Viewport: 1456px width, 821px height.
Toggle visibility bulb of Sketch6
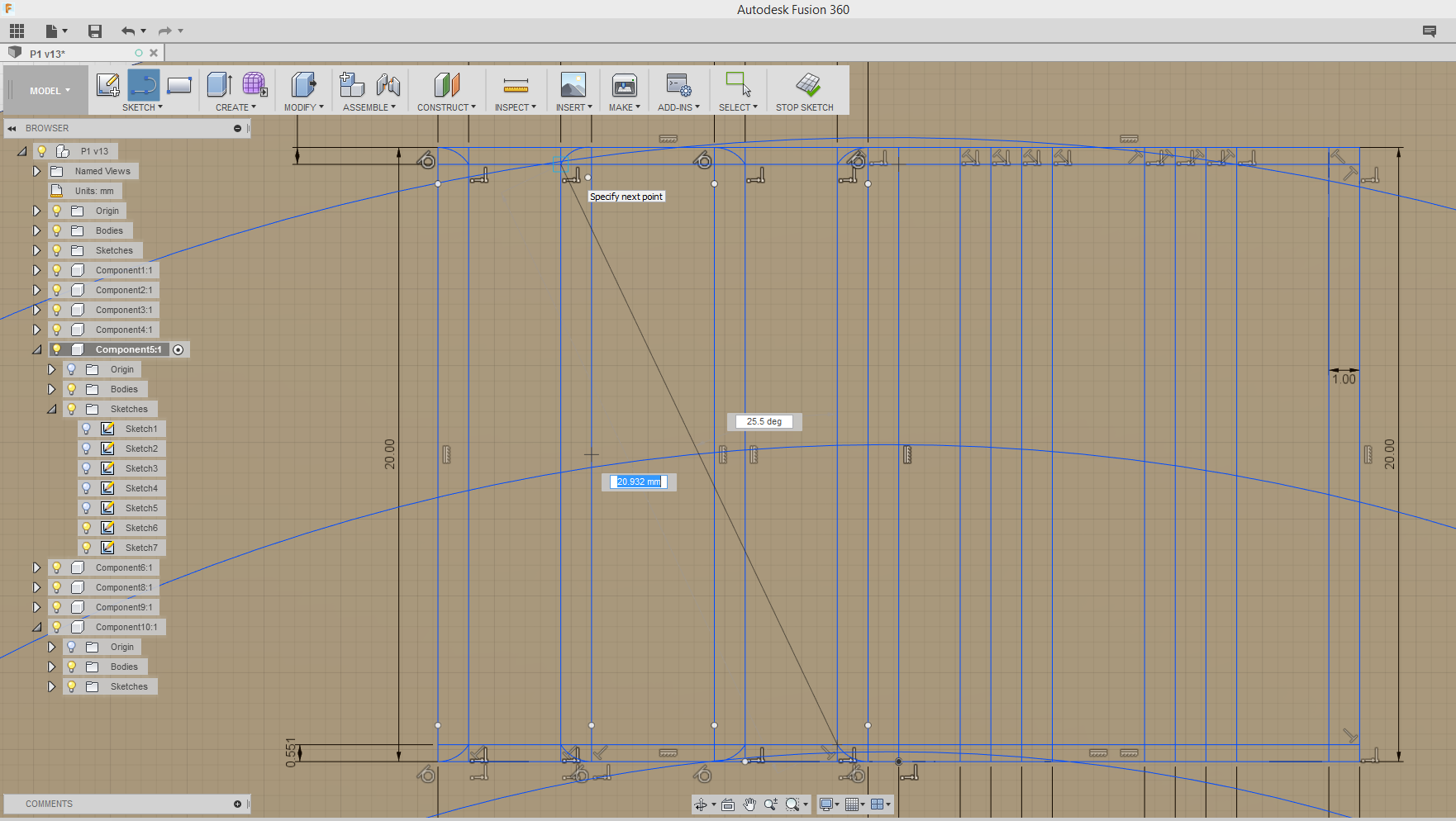point(86,528)
